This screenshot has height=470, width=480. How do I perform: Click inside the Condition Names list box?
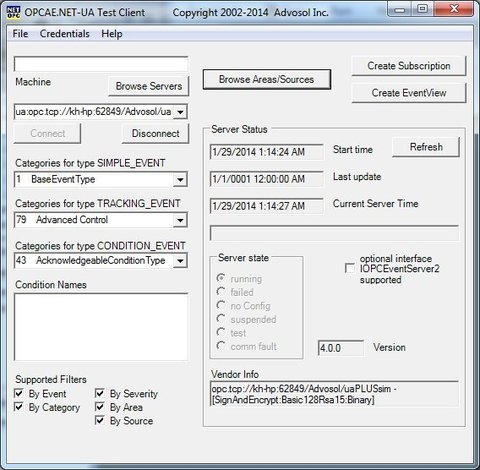(x=101, y=327)
